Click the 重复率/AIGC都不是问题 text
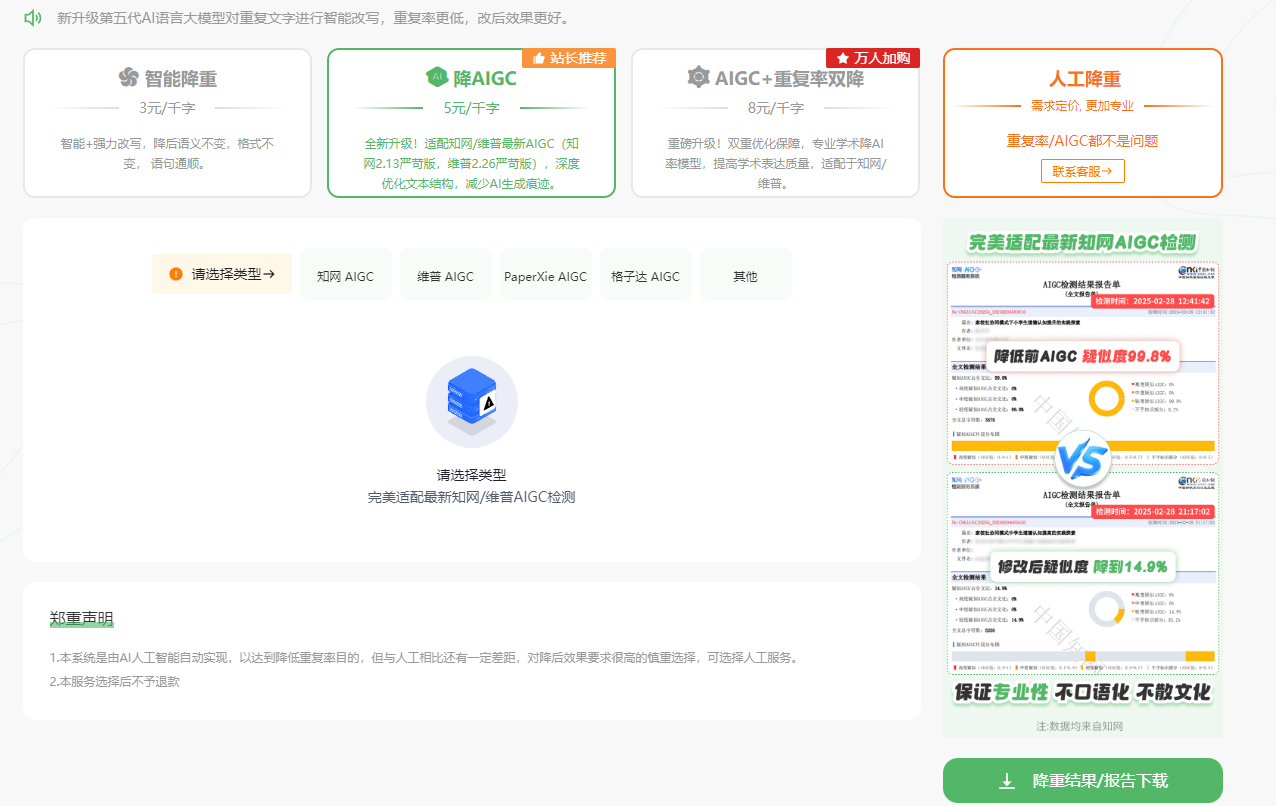This screenshot has width=1276, height=806. pos(1082,141)
